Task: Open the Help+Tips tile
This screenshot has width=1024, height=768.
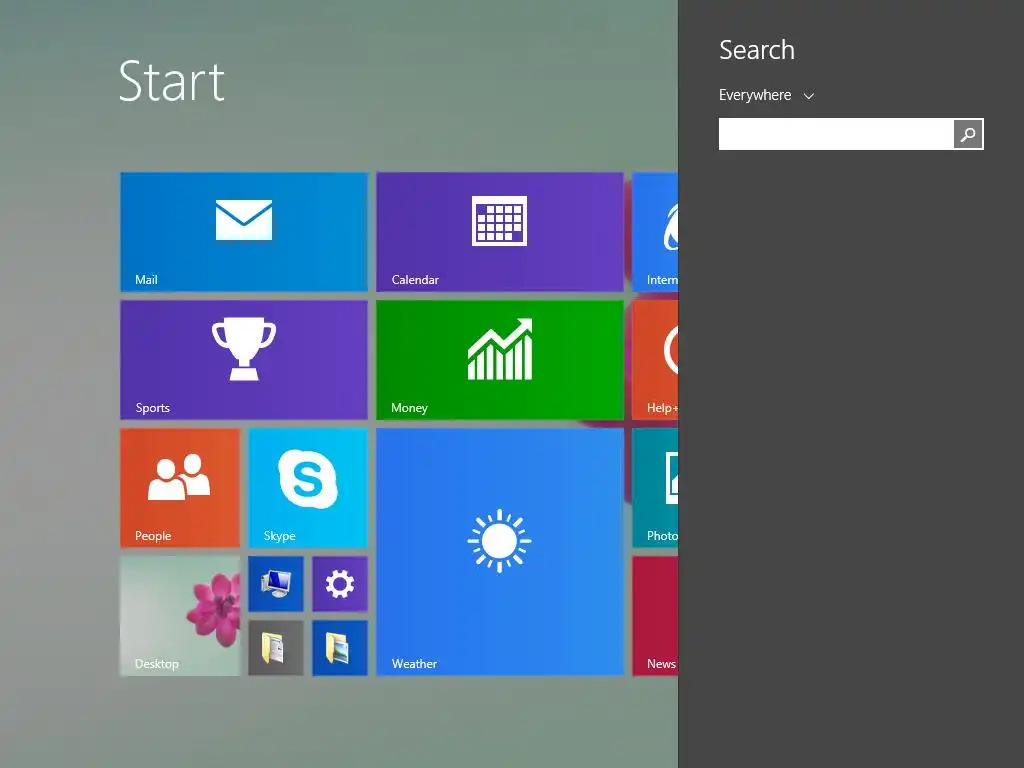Action: [x=655, y=360]
